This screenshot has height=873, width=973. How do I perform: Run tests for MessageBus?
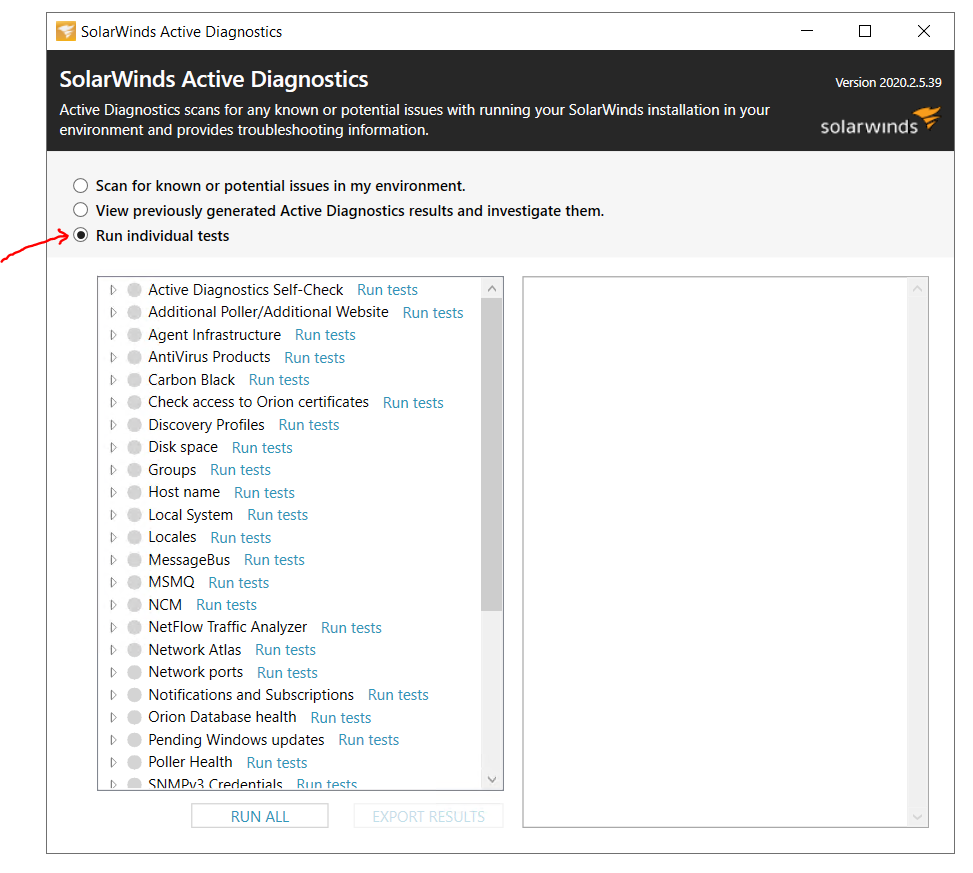tap(274, 560)
